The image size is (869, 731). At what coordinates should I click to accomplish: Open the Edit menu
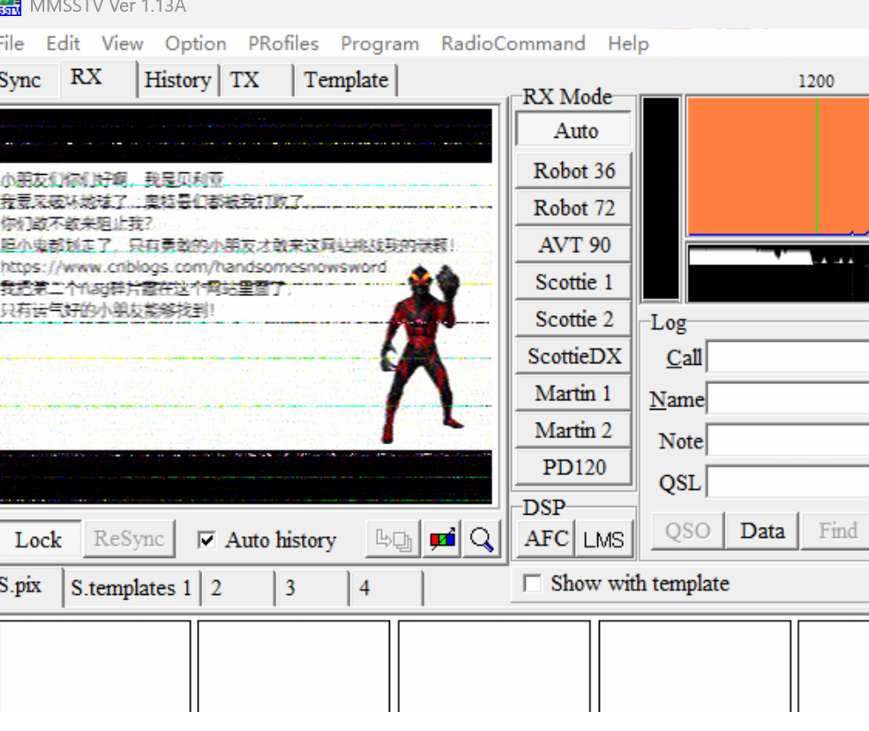tap(63, 43)
